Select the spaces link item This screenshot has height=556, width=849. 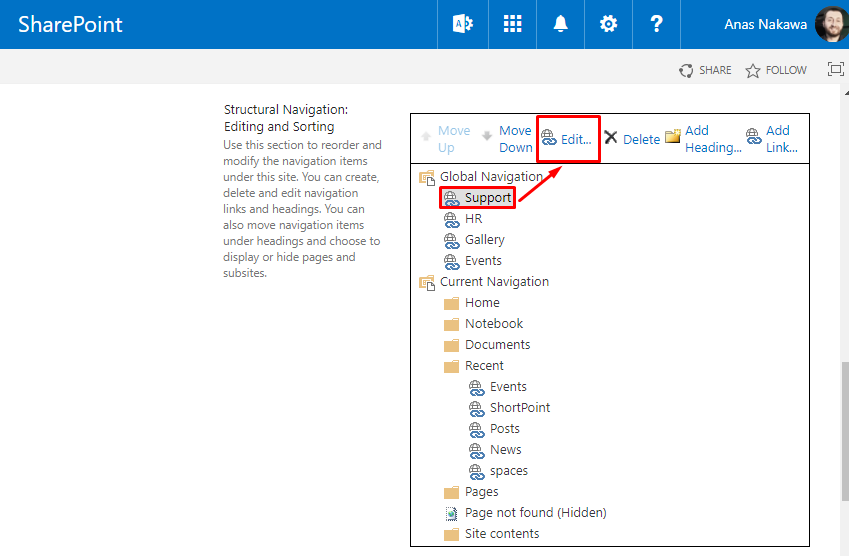[508, 471]
